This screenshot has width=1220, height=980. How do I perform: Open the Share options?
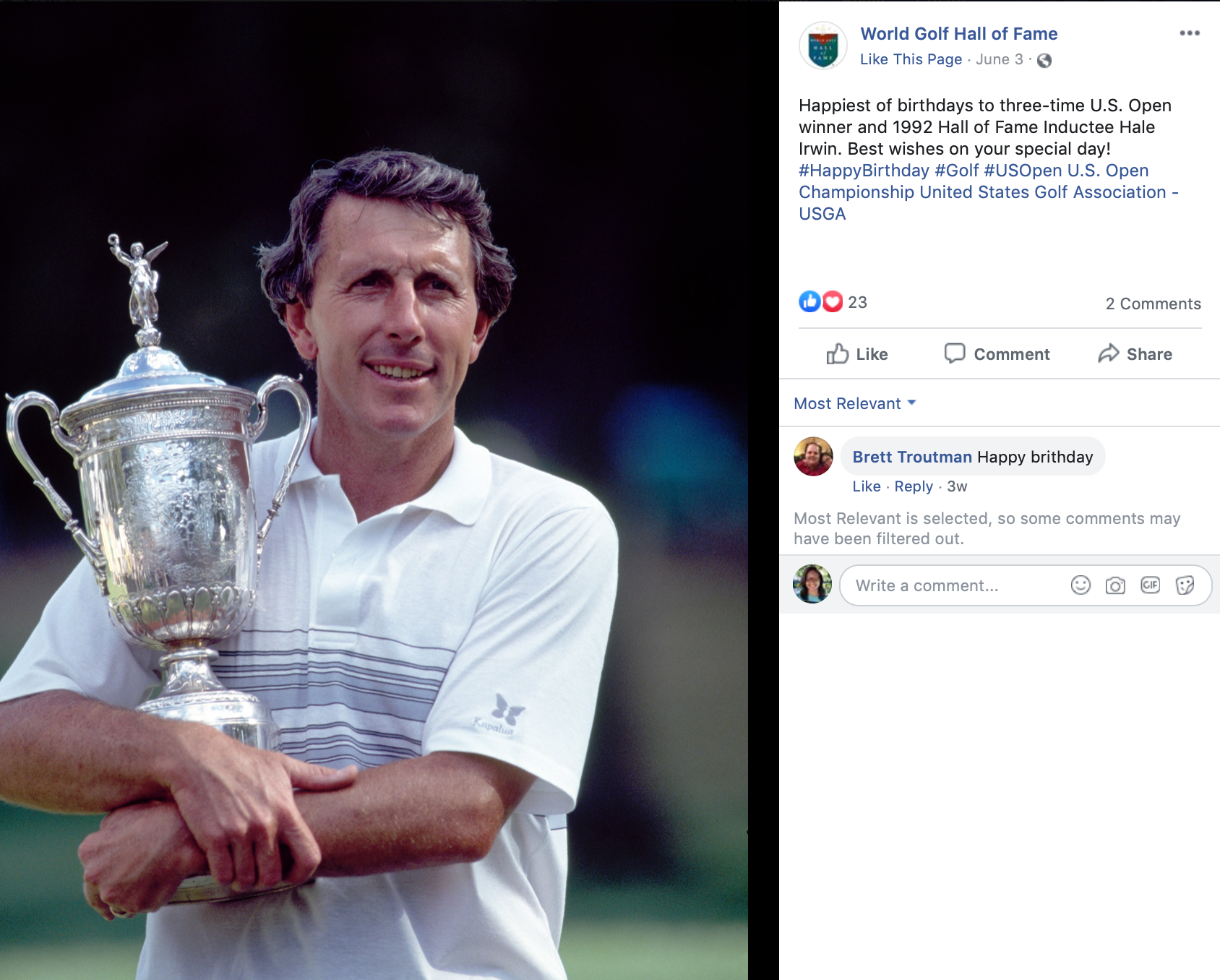pos(1135,354)
